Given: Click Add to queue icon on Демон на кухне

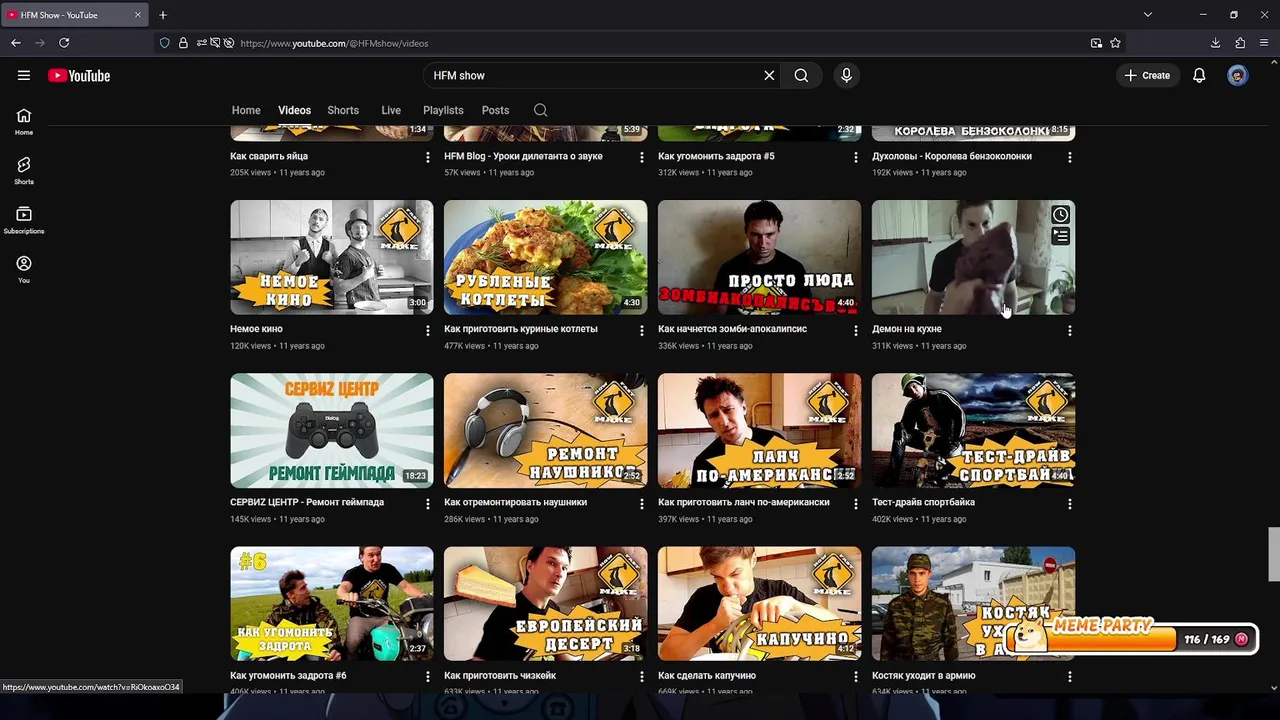Looking at the screenshot, I should click(x=1060, y=236).
